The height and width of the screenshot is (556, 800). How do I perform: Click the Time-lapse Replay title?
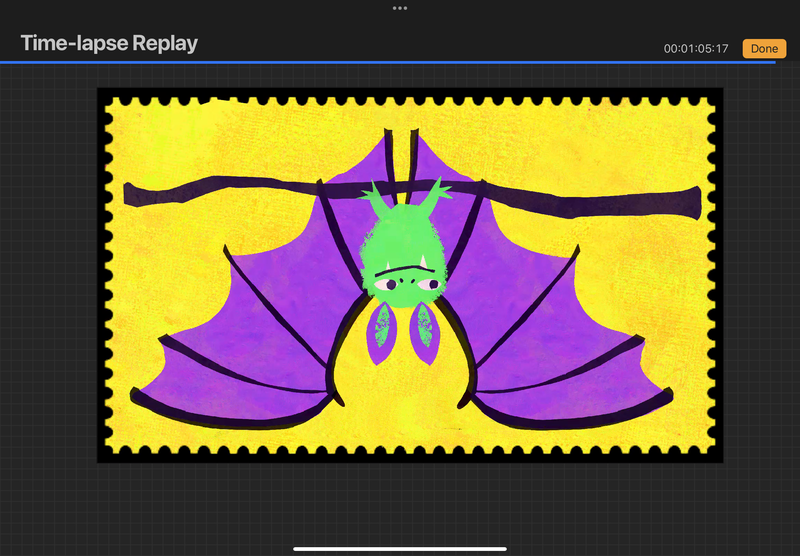109,44
